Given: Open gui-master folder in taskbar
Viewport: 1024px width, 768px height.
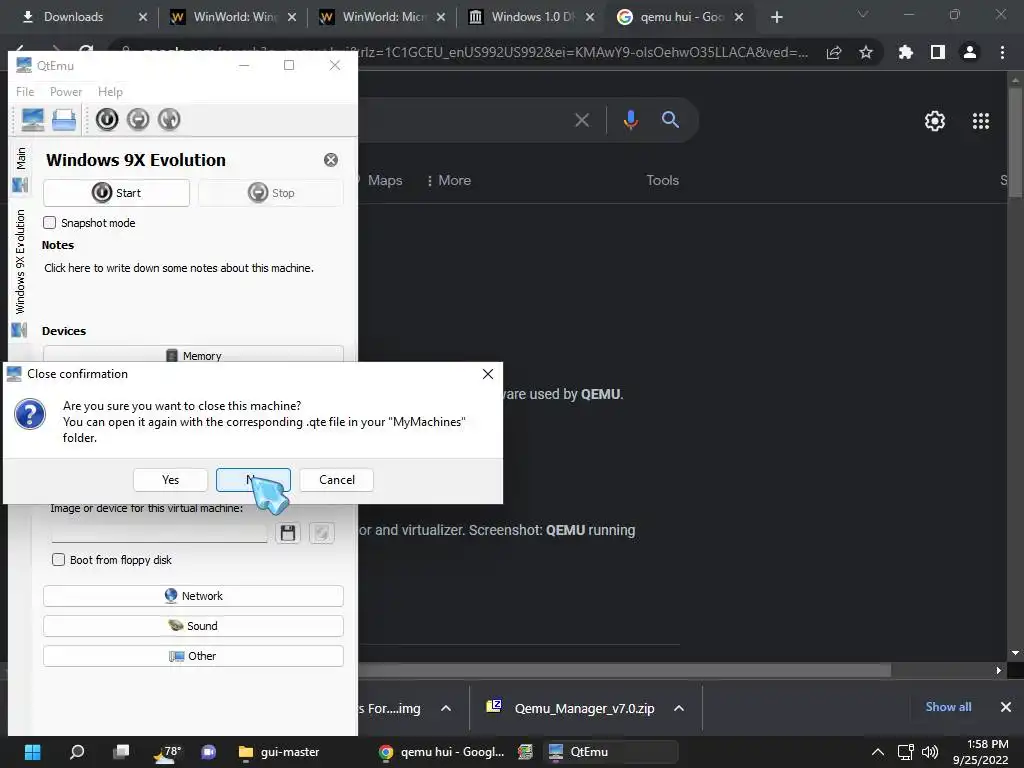Looking at the screenshot, I should click(279, 752).
